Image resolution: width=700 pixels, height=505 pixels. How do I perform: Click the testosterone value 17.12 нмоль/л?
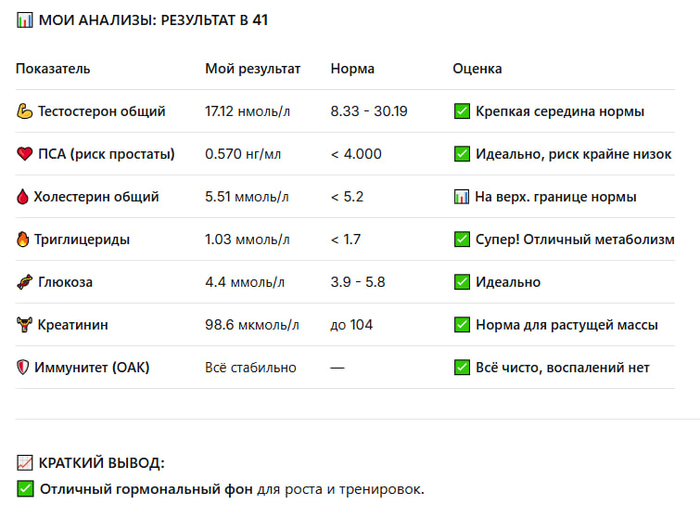[x=247, y=111]
